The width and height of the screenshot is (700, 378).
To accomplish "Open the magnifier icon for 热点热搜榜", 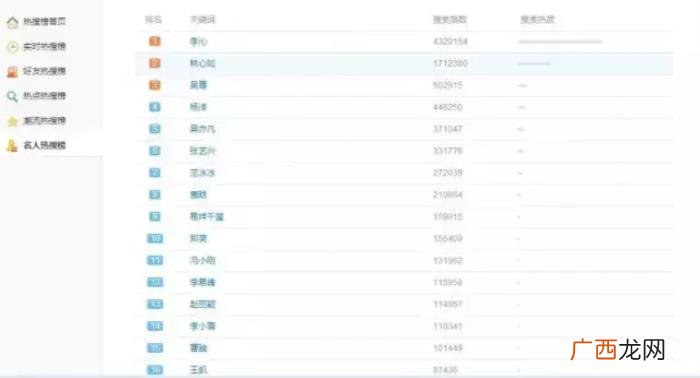I will point(12,96).
